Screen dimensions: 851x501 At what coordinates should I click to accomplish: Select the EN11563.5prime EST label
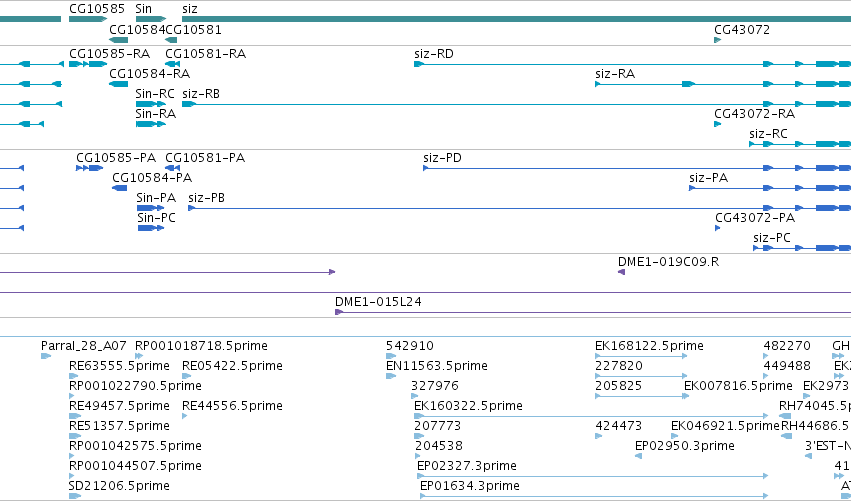pyautogui.click(x=437, y=366)
